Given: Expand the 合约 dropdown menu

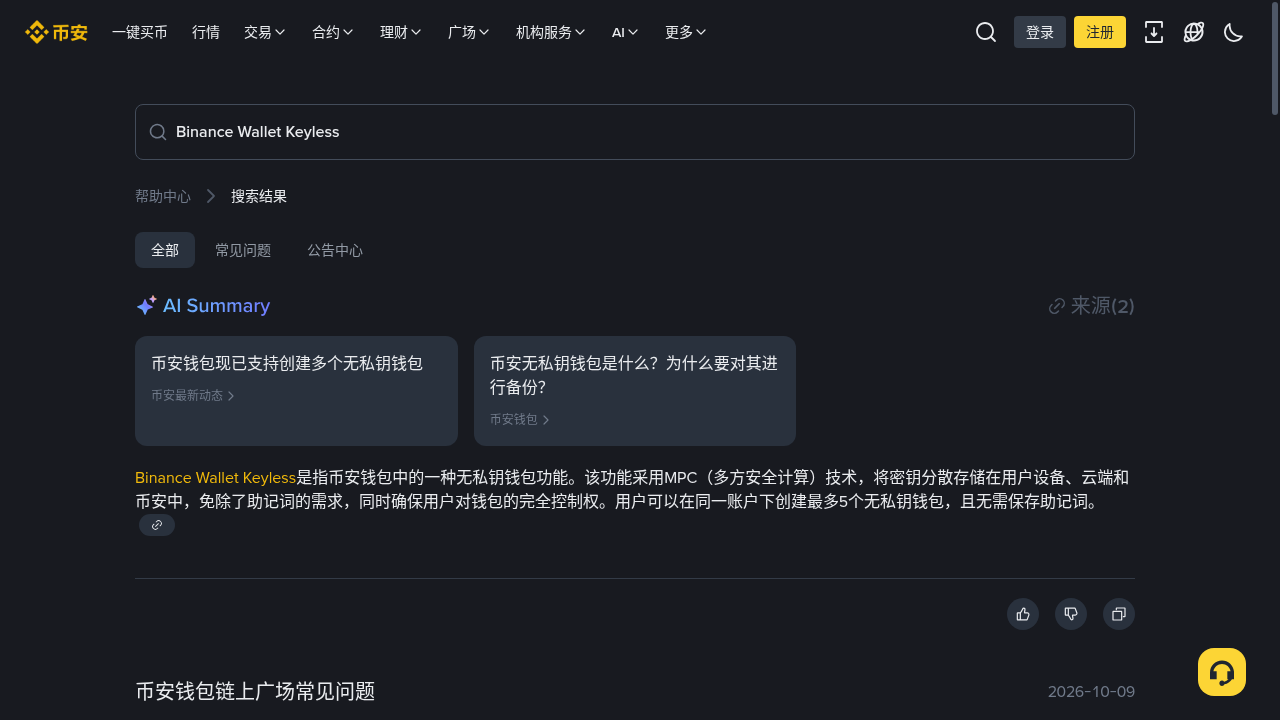Looking at the screenshot, I should pos(333,32).
